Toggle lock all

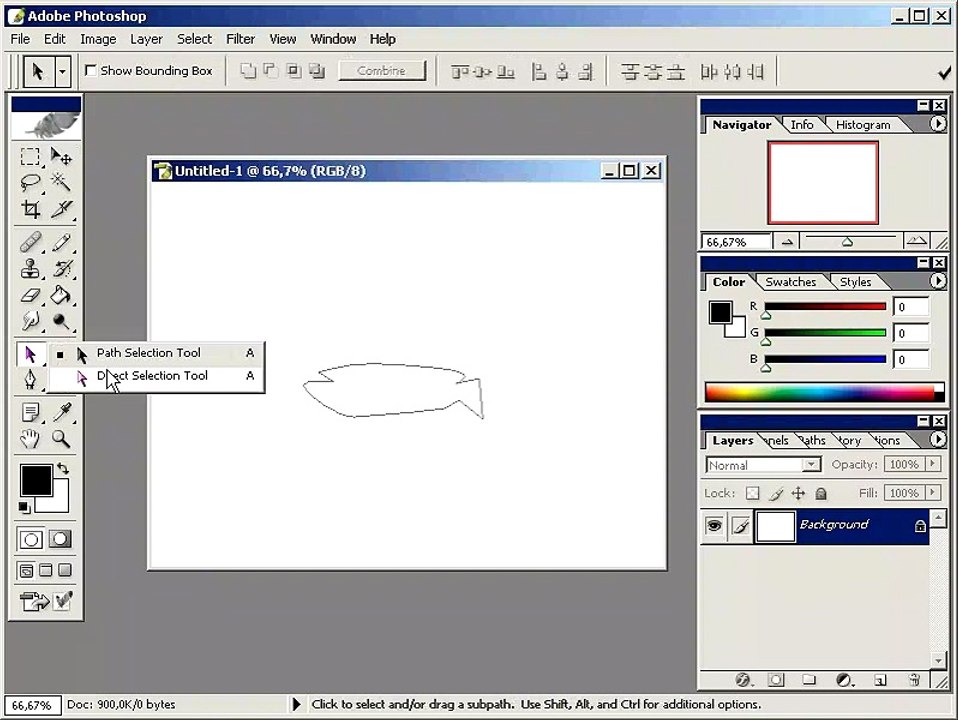point(821,493)
